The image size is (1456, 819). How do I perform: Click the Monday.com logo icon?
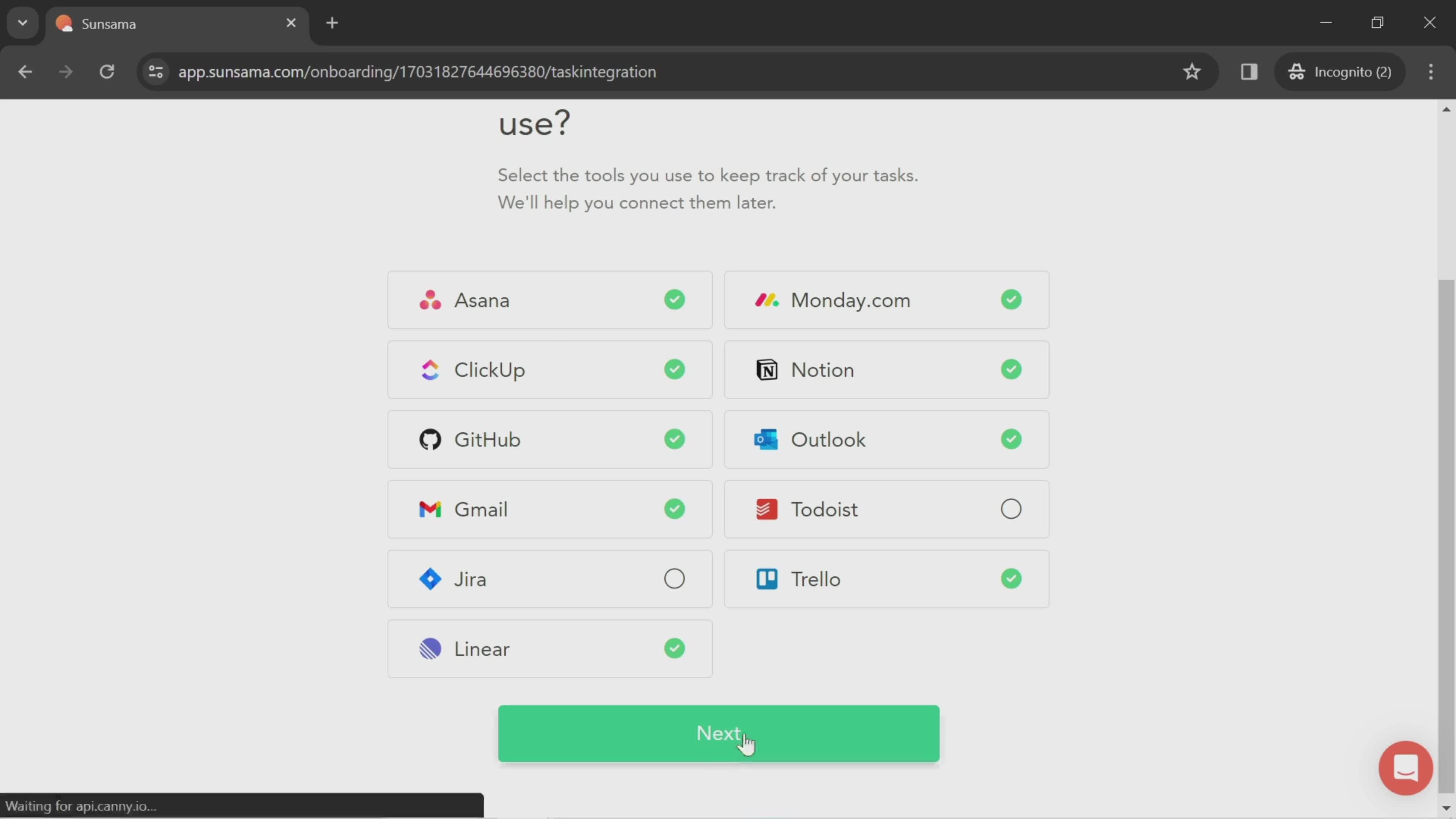(767, 300)
